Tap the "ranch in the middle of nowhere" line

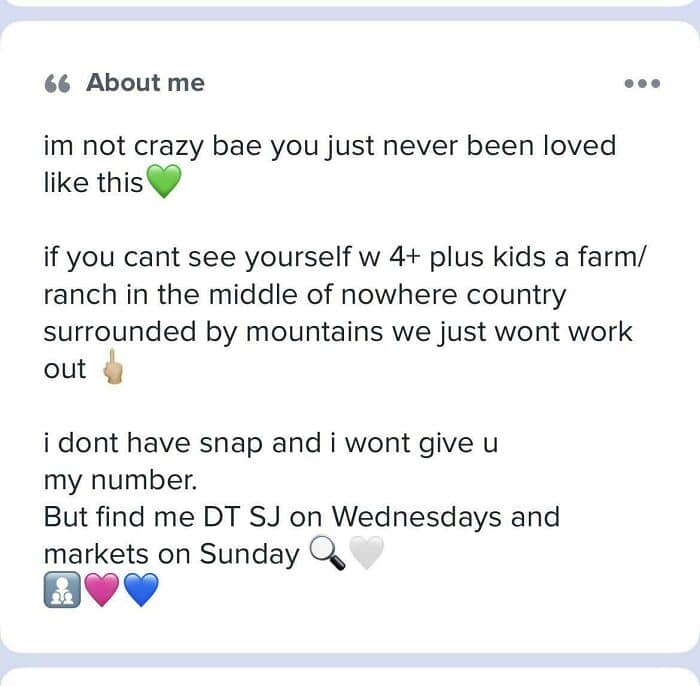point(304,295)
